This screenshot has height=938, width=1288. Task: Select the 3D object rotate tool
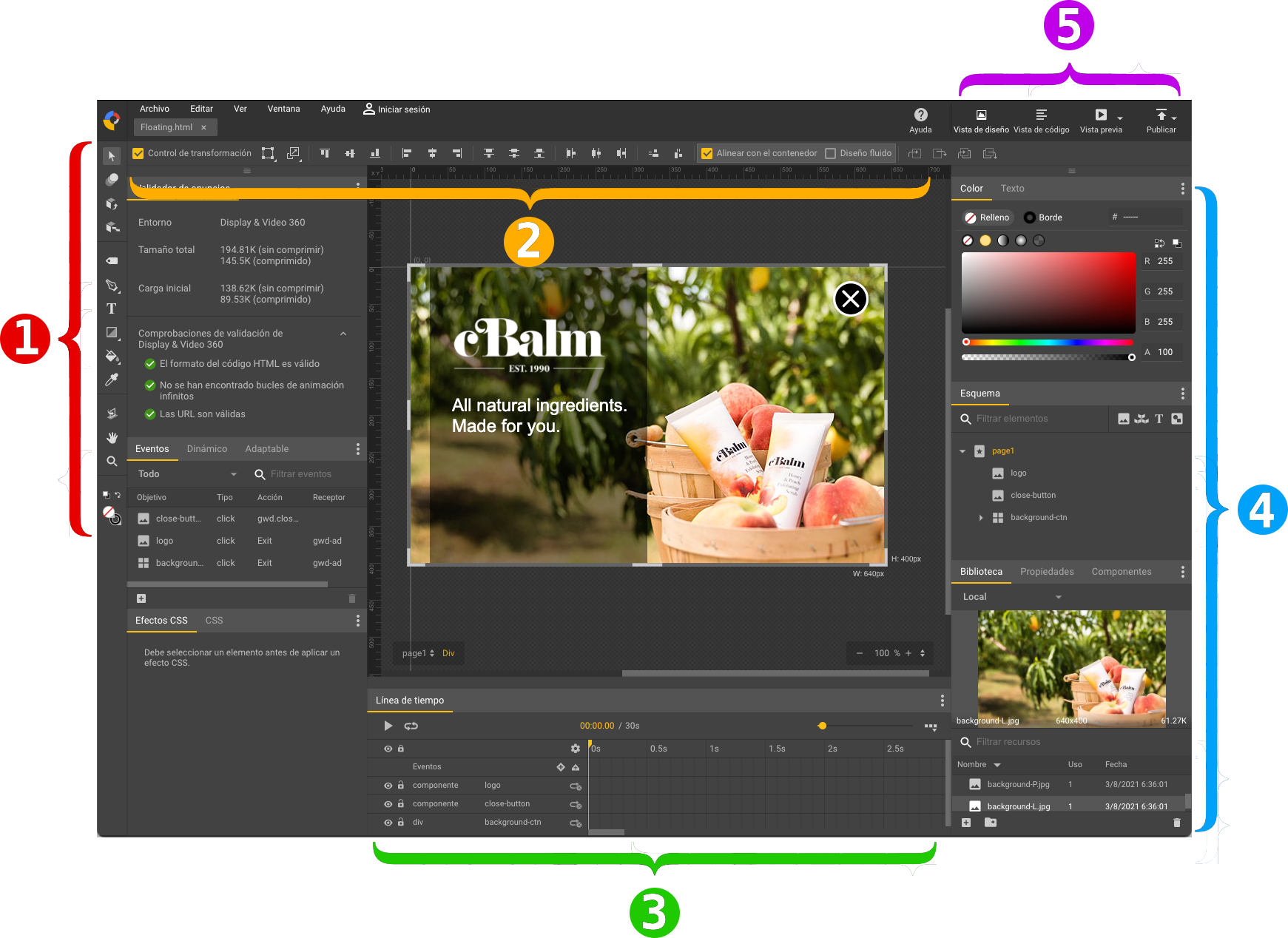click(x=112, y=204)
